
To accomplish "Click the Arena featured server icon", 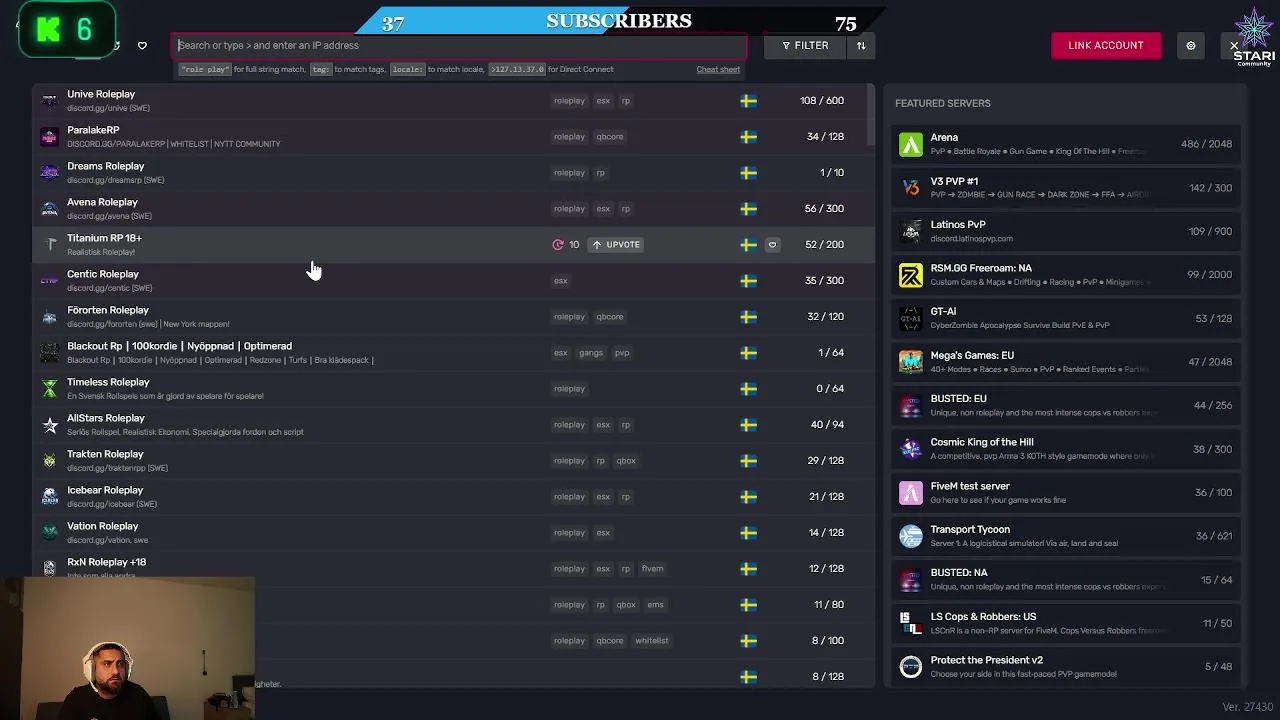I will (x=910, y=144).
